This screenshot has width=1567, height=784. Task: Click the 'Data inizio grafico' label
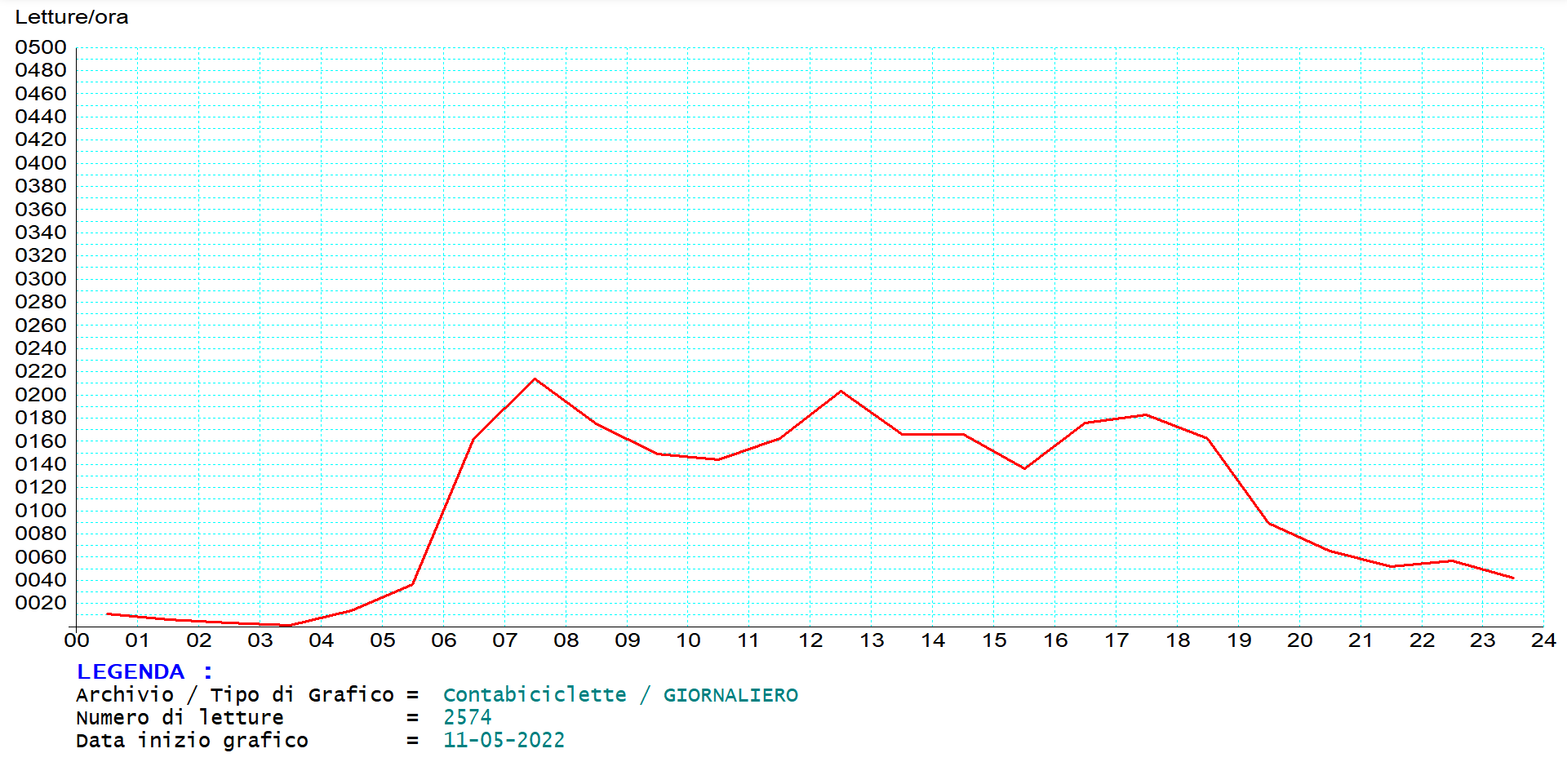[x=192, y=741]
